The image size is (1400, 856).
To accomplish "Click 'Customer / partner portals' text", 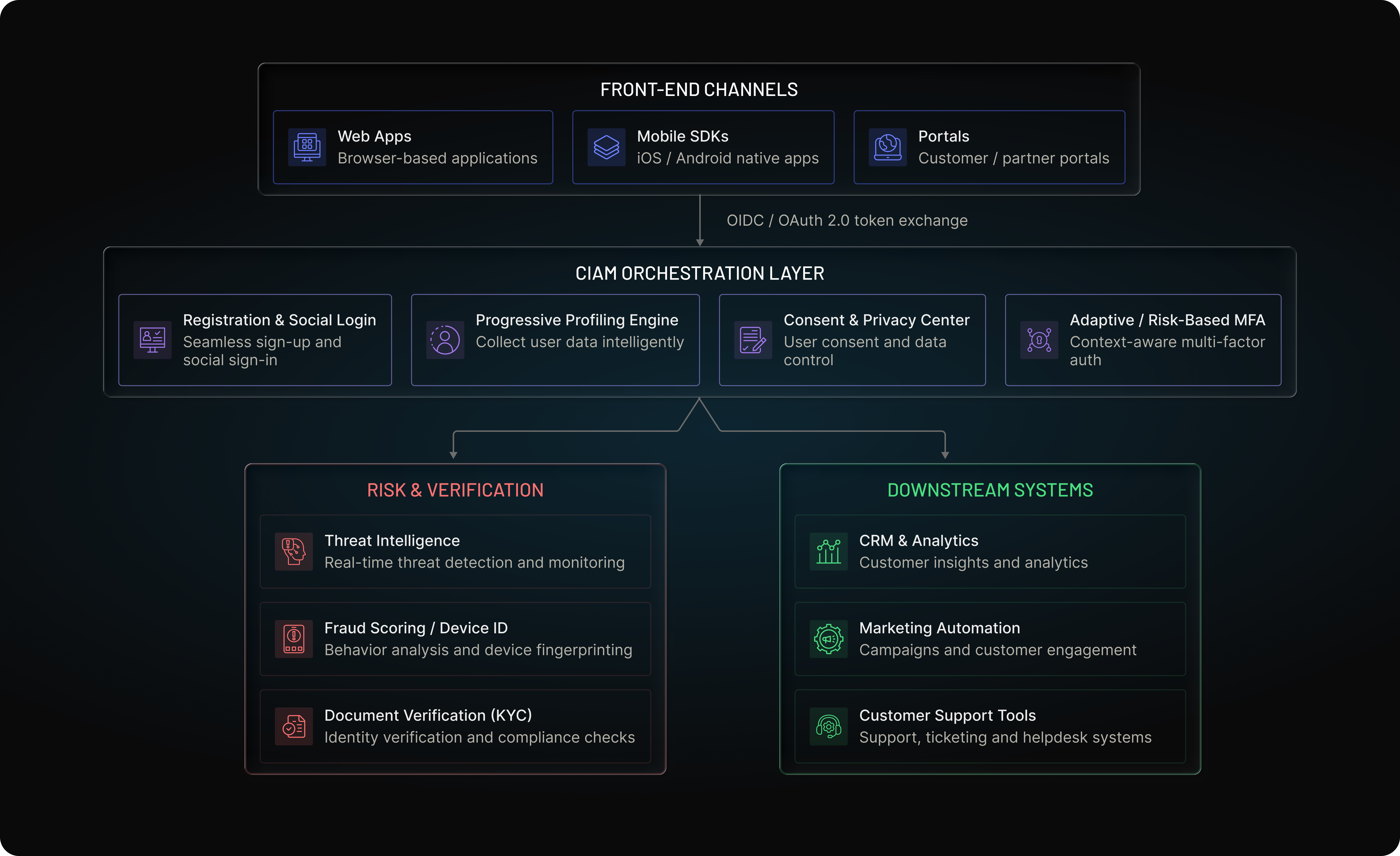I will [x=1014, y=158].
